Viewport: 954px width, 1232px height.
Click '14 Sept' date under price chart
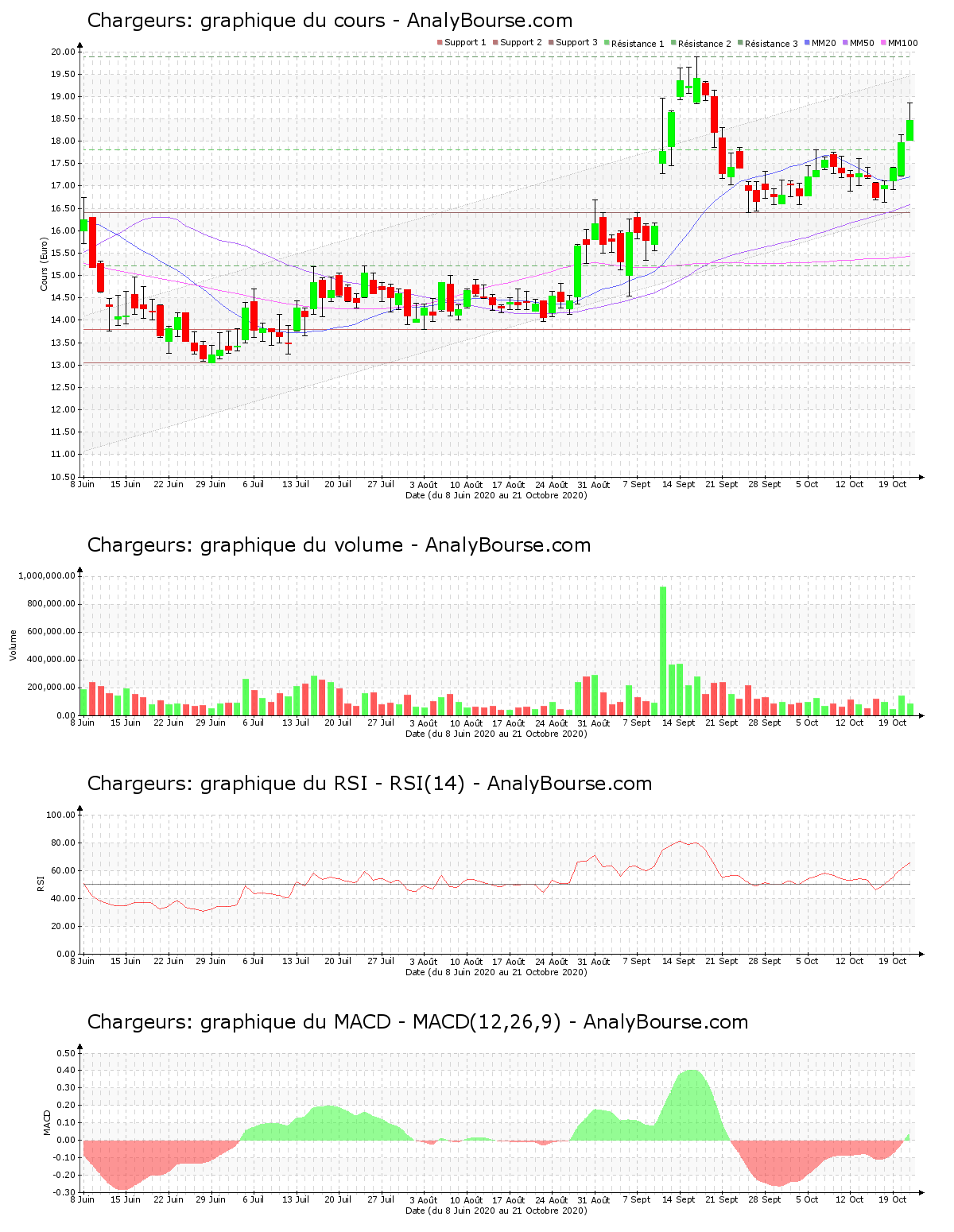[679, 484]
